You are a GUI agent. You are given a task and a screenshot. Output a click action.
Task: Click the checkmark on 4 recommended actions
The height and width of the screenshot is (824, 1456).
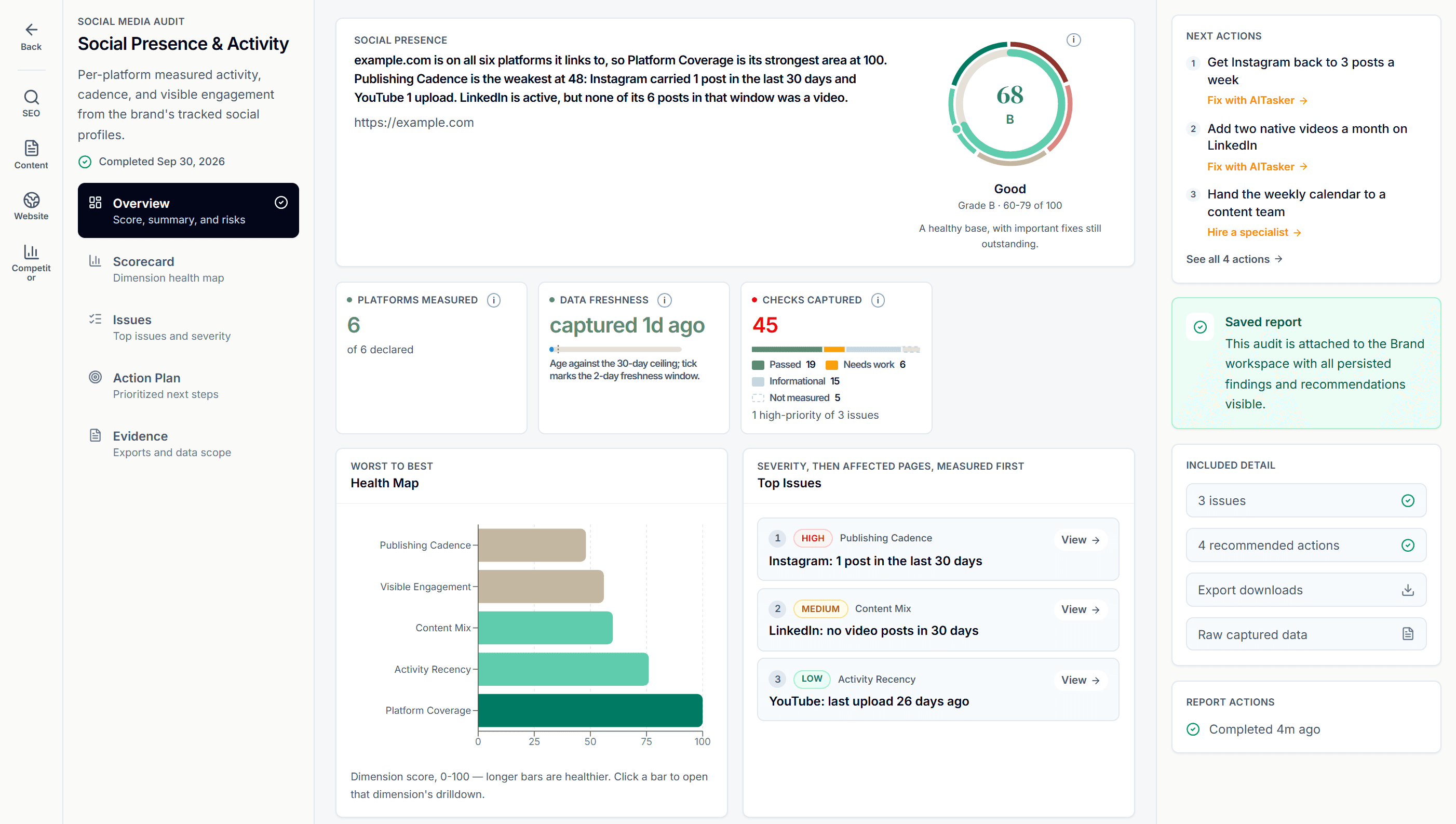[1407, 545]
